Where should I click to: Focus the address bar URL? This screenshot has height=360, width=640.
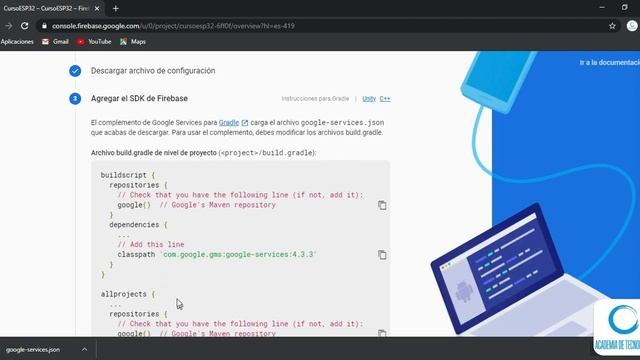tap(173, 26)
